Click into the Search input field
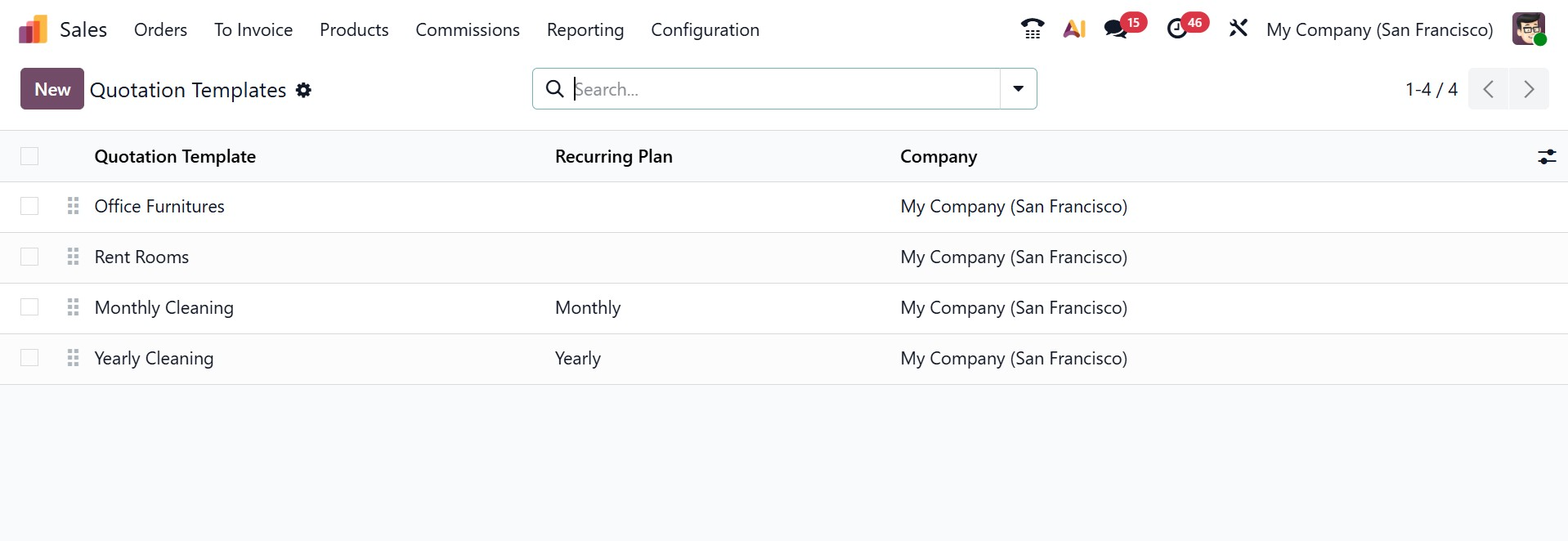This screenshot has width=1568, height=541. coord(777,89)
